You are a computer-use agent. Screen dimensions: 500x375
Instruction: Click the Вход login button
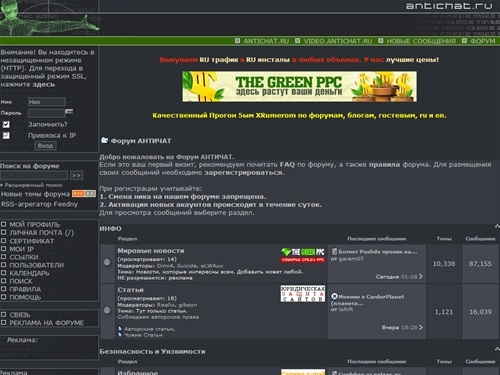coord(45,146)
